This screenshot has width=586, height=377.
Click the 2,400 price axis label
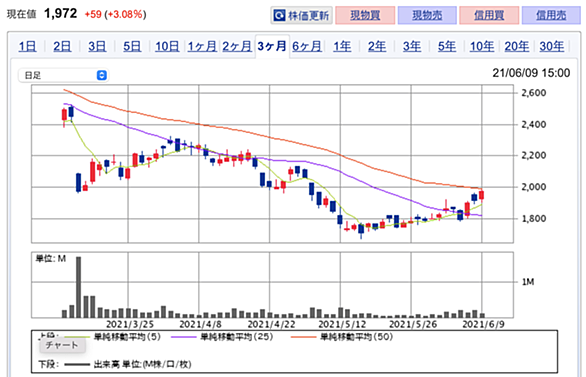[534, 124]
